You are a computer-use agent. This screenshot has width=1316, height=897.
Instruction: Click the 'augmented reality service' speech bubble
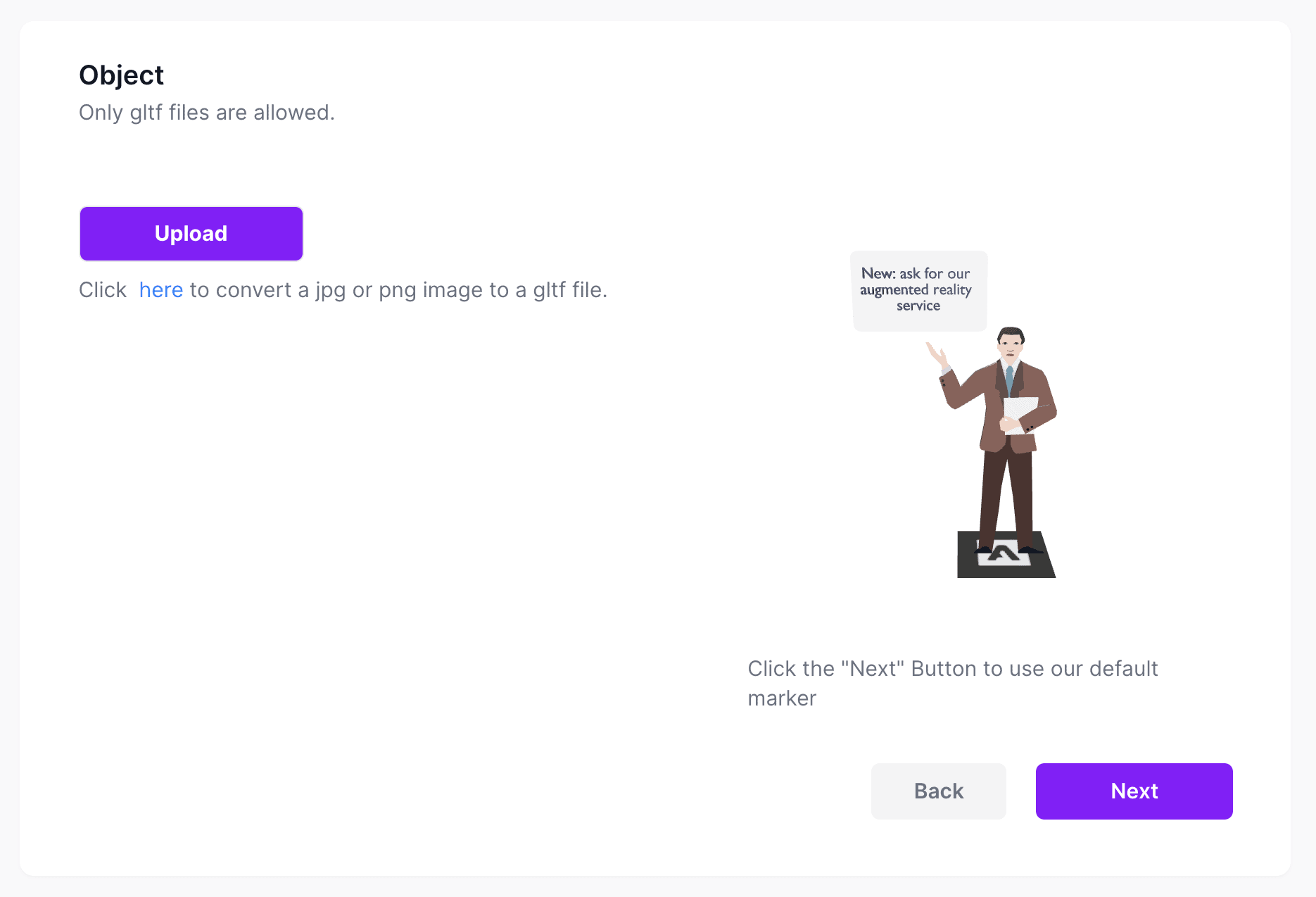[x=918, y=290]
